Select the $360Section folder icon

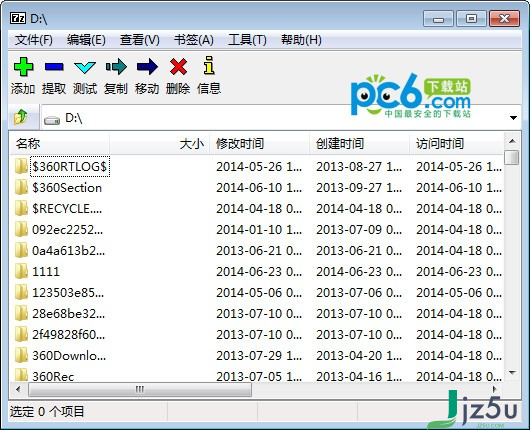point(21,187)
